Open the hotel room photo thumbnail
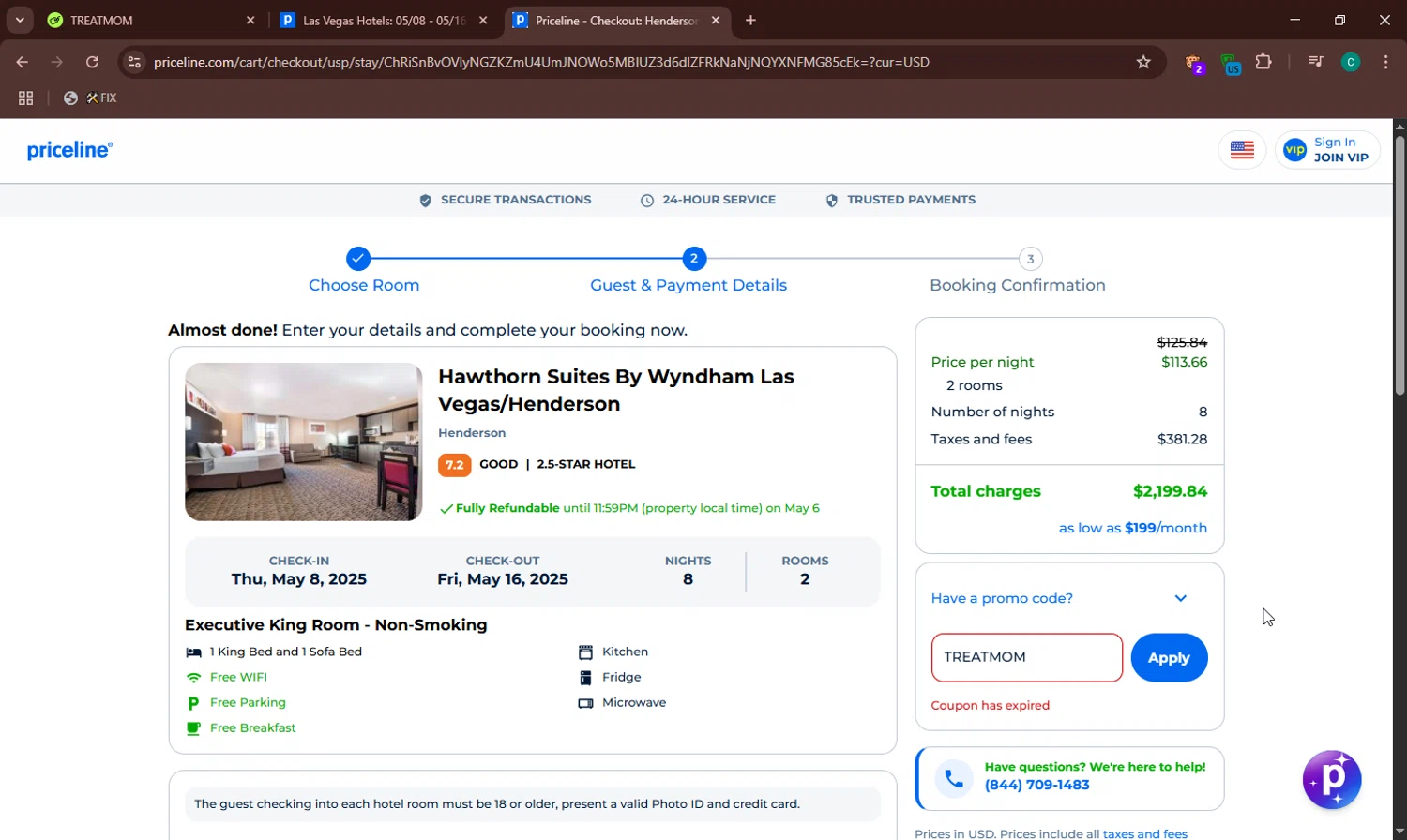This screenshot has height=840, width=1407. (x=304, y=442)
